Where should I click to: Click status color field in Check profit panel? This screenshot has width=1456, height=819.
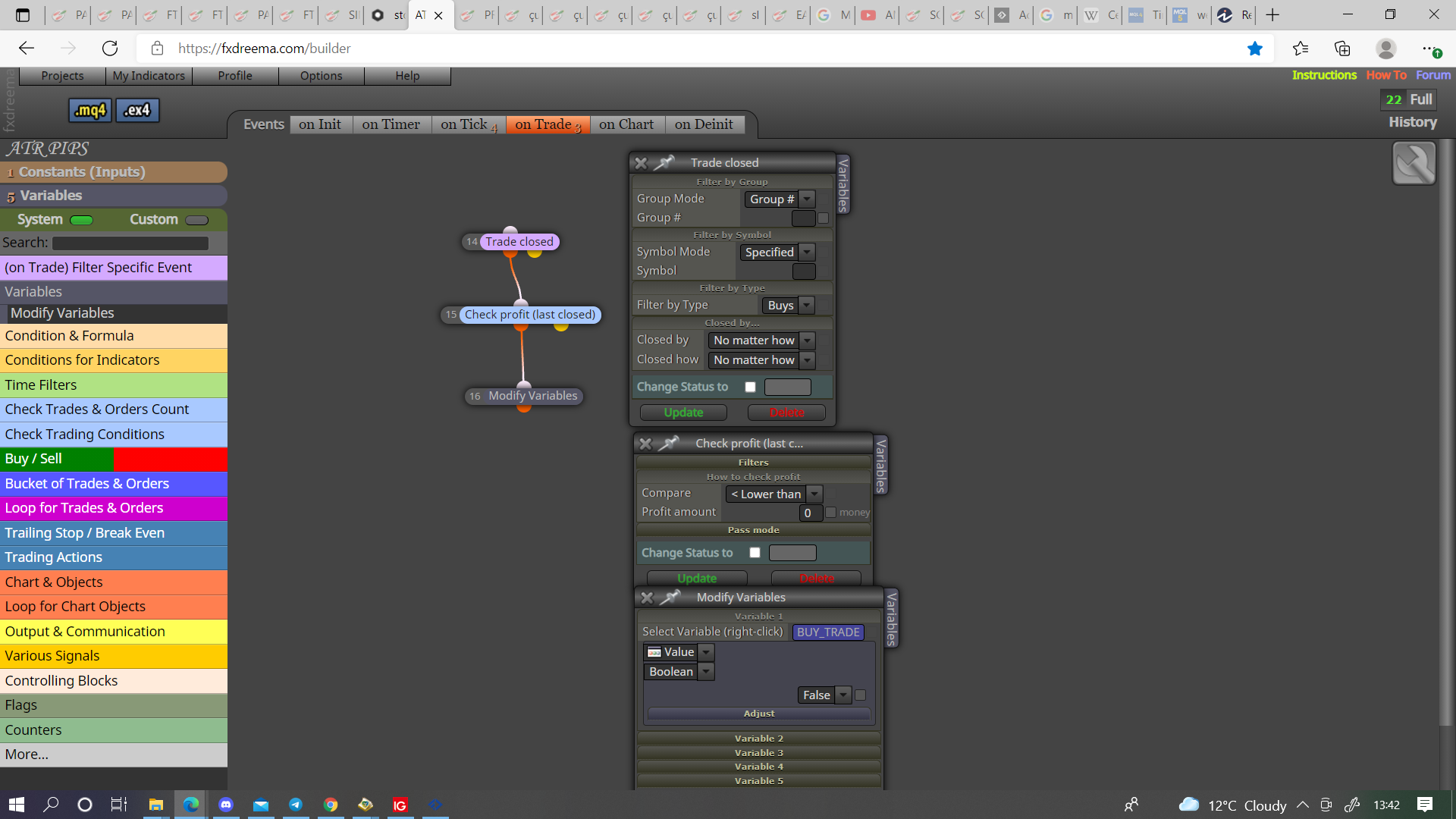point(792,553)
